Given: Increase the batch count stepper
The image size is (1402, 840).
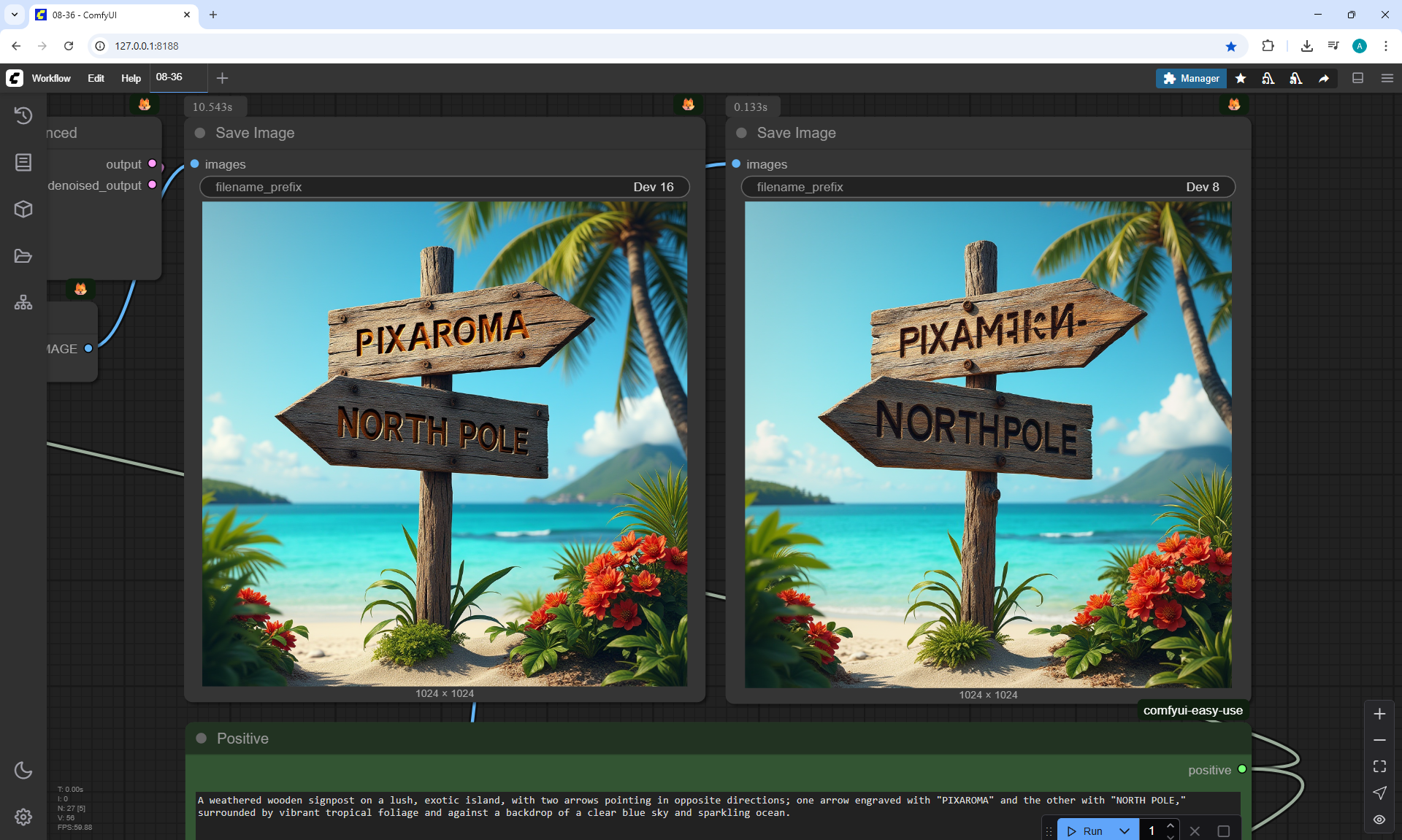Looking at the screenshot, I should pos(1171,825).
